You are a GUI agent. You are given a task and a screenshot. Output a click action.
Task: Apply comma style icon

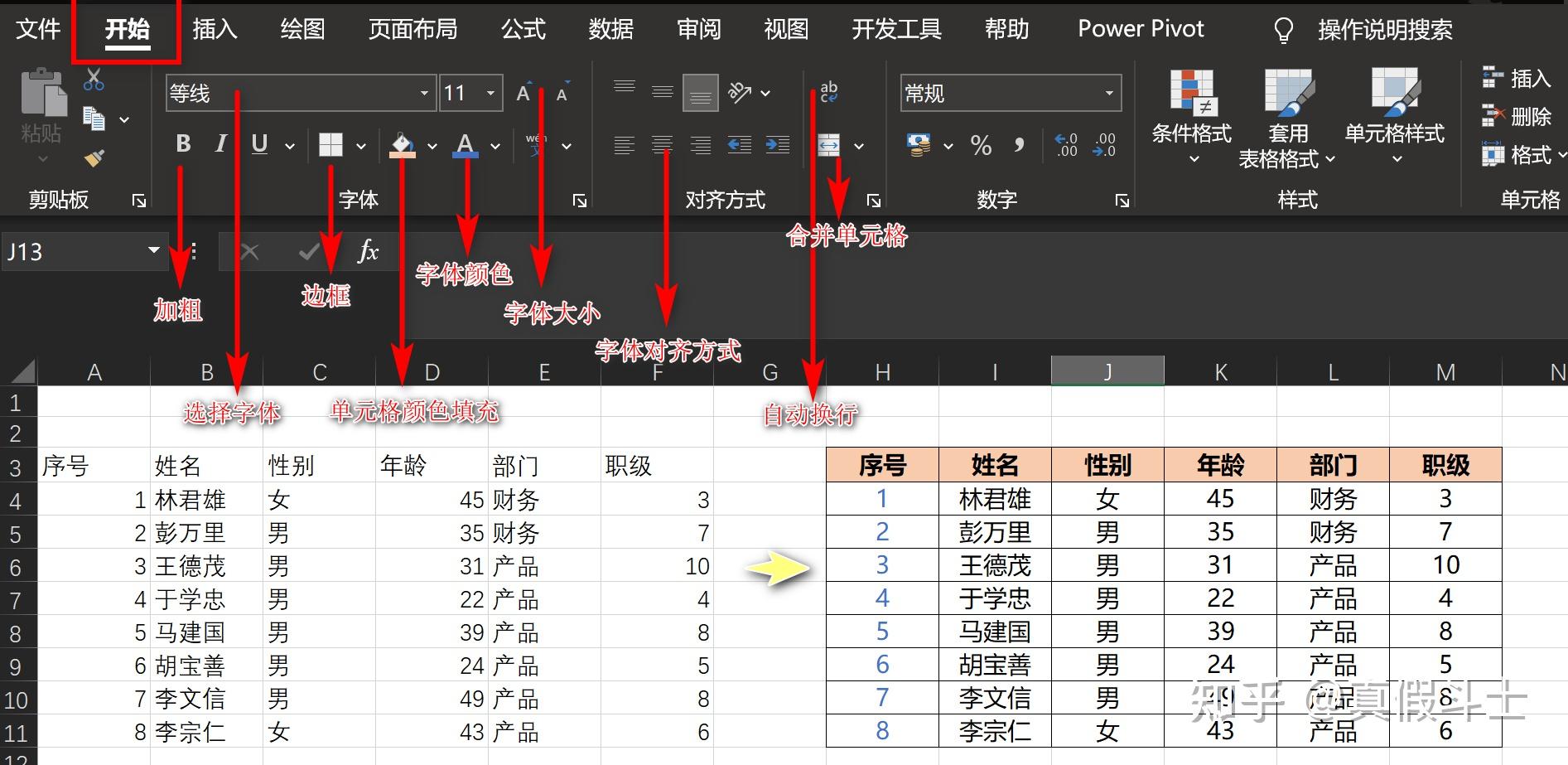[x=1019, y=146]
